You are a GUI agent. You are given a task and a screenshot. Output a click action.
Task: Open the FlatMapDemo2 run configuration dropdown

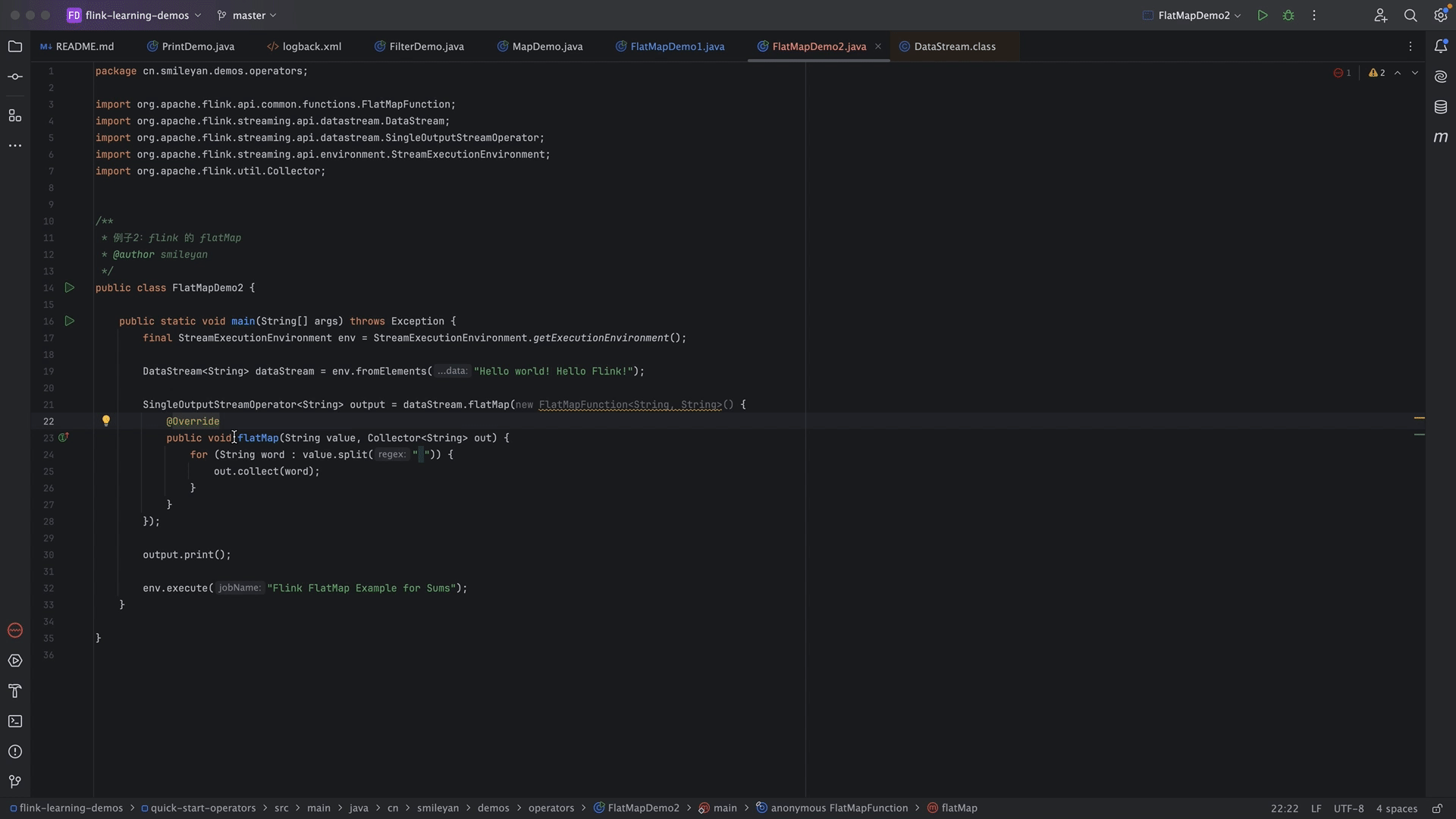1193,15
